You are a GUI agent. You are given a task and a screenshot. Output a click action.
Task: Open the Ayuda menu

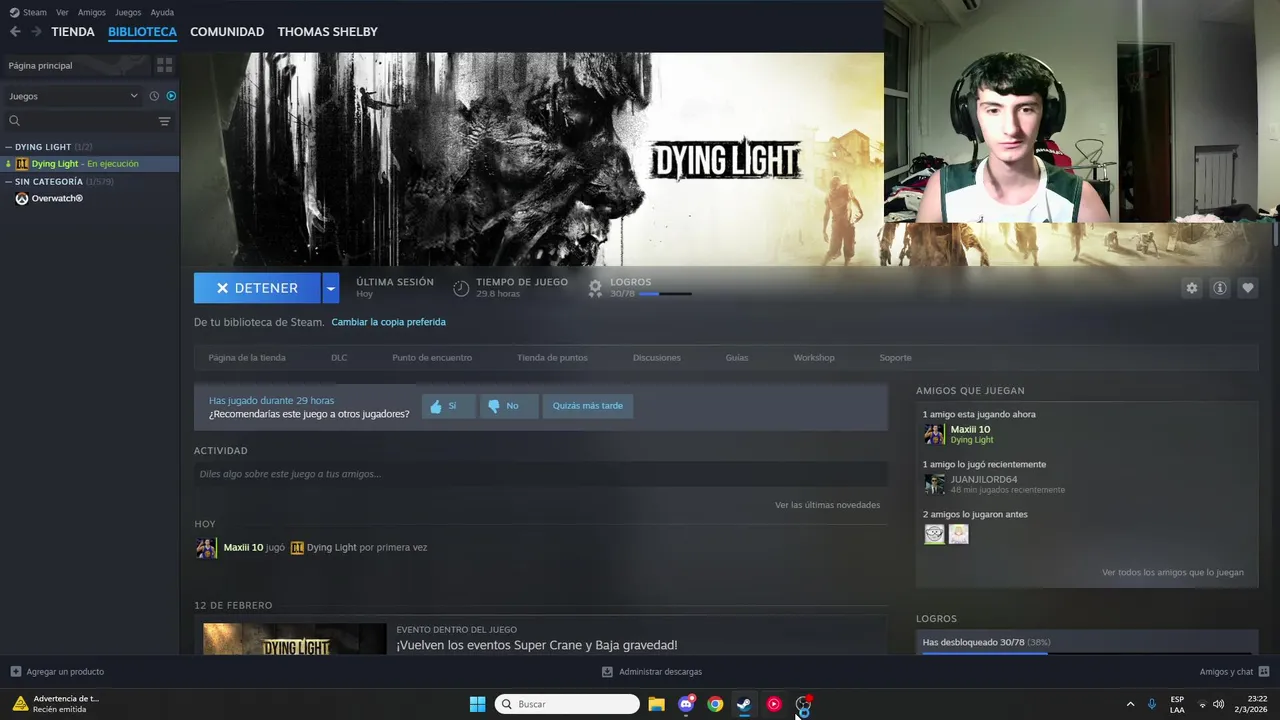click(162, 12)
